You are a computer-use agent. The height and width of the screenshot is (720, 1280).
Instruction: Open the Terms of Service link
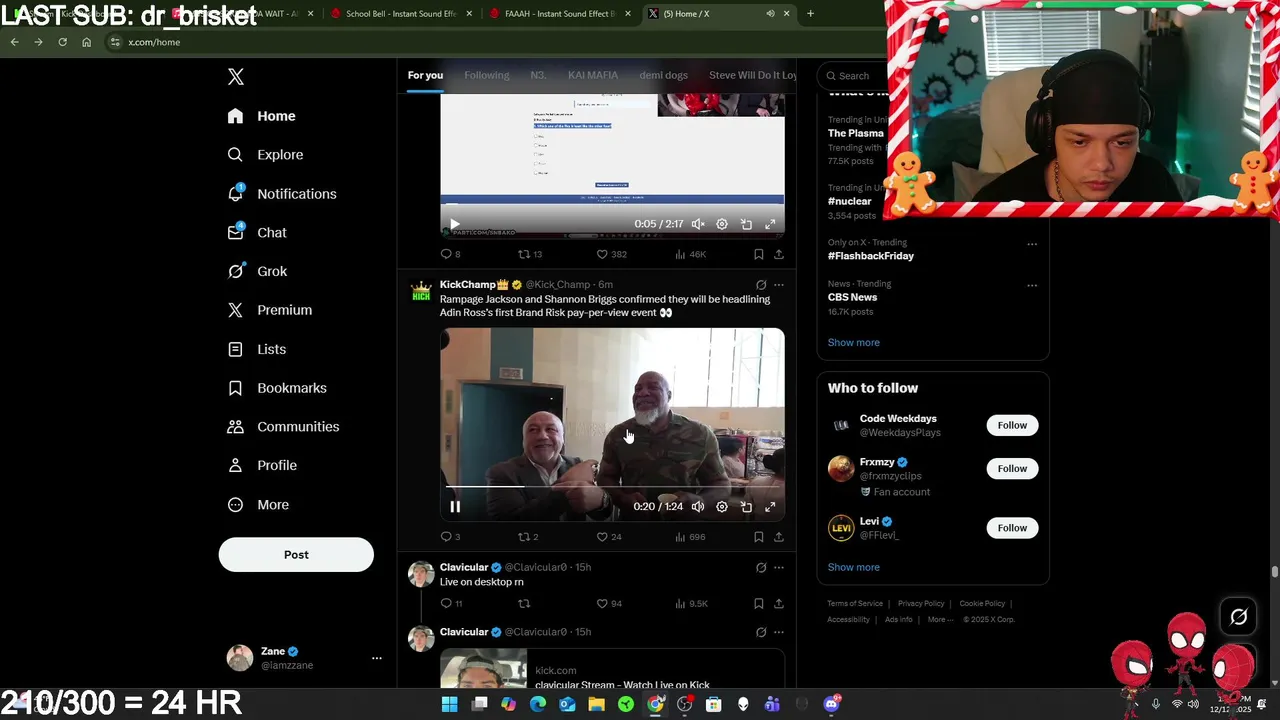855,603
